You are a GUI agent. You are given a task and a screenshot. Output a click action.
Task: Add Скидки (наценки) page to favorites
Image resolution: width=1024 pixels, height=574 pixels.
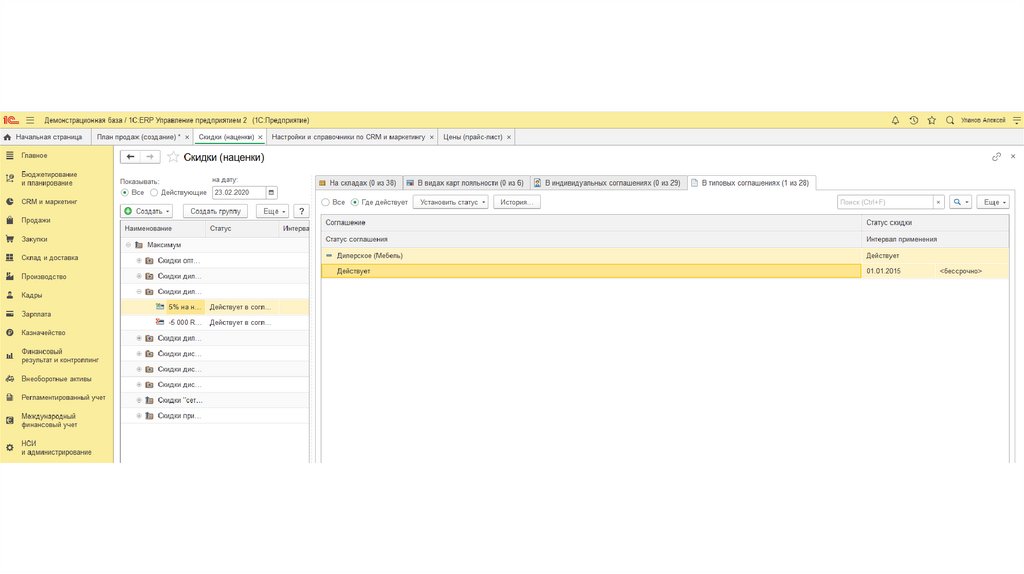(173, 157)
